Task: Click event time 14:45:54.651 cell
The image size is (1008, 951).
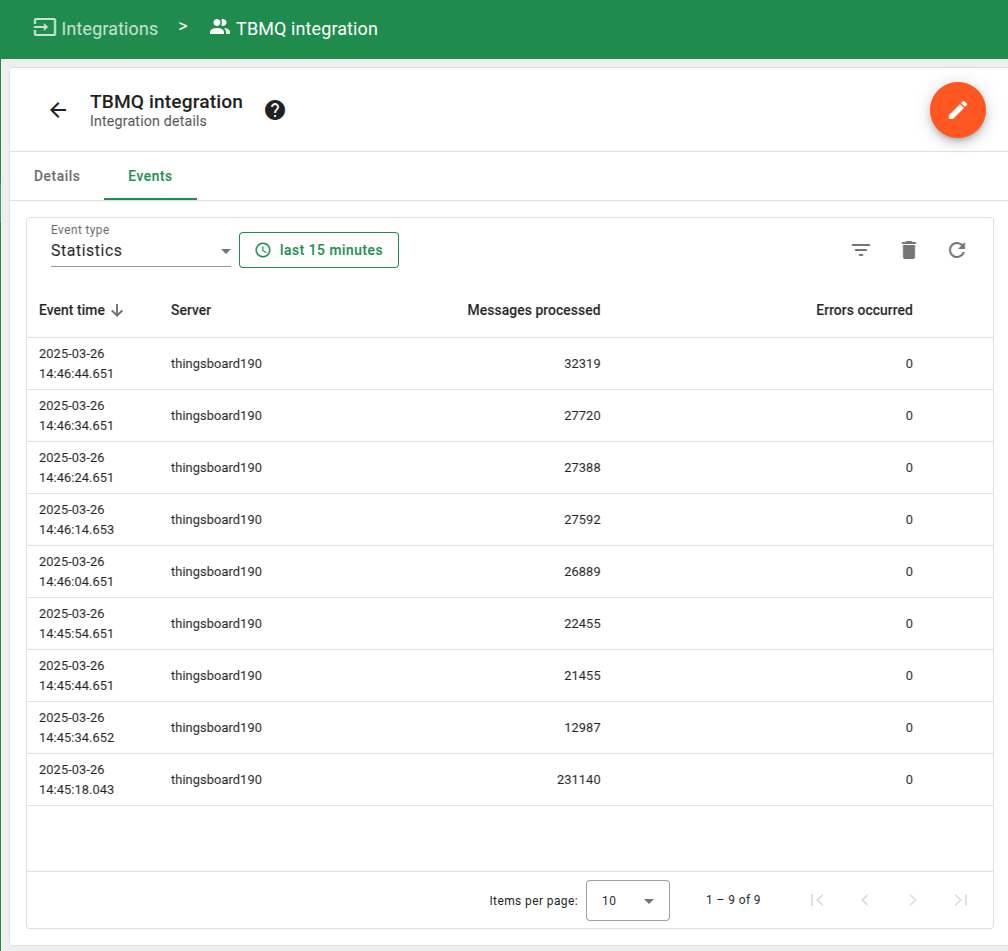Action: tap(76, 624)
